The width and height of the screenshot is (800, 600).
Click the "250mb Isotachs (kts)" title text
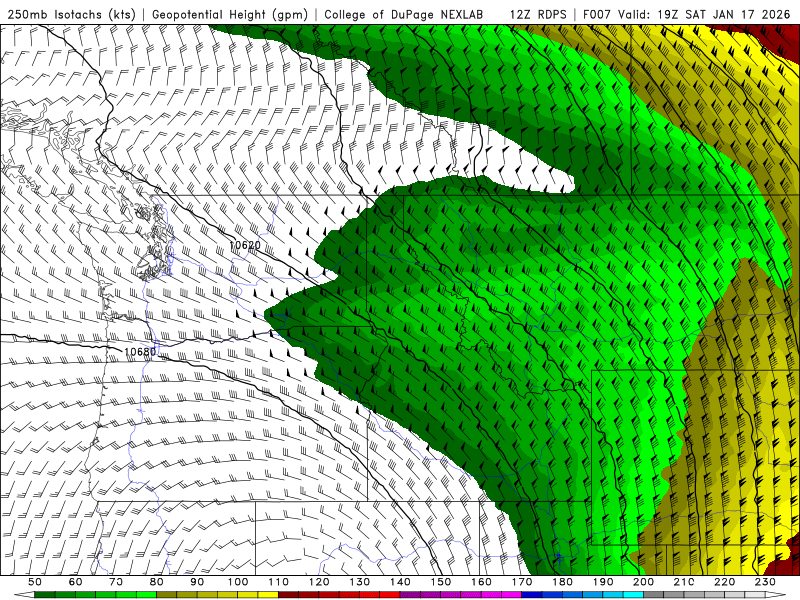pyautogui.click(x=72, y=14)
